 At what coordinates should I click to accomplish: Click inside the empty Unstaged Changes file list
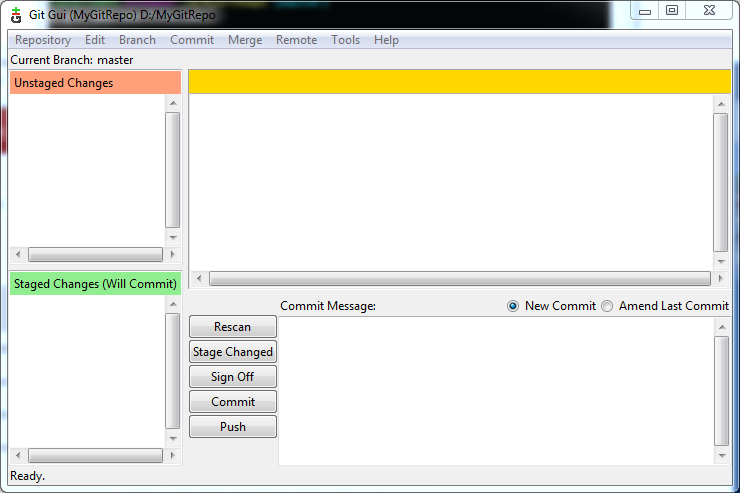coord(87,170)
